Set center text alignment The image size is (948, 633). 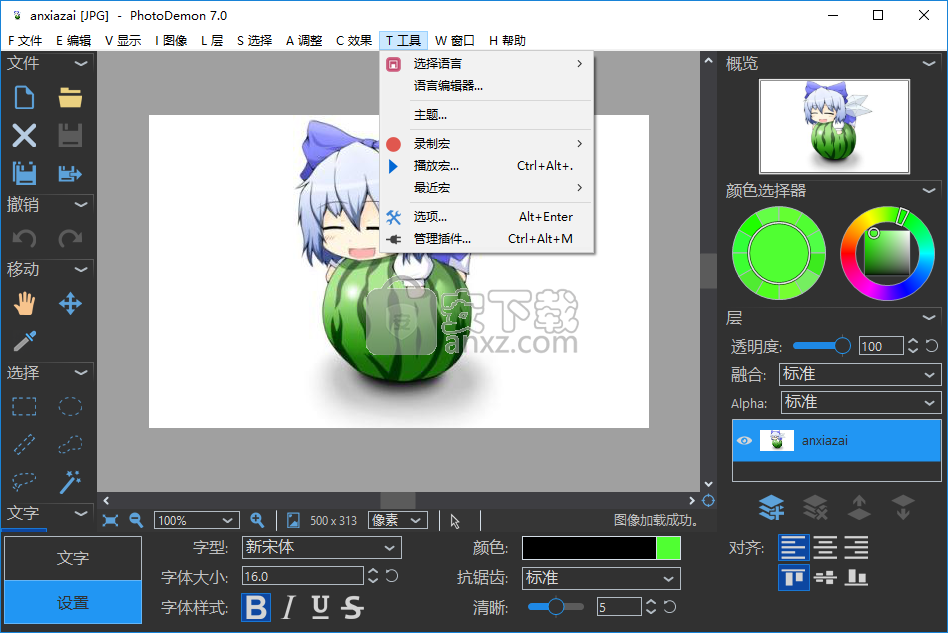pyautogui.click(x=825, y=547)
